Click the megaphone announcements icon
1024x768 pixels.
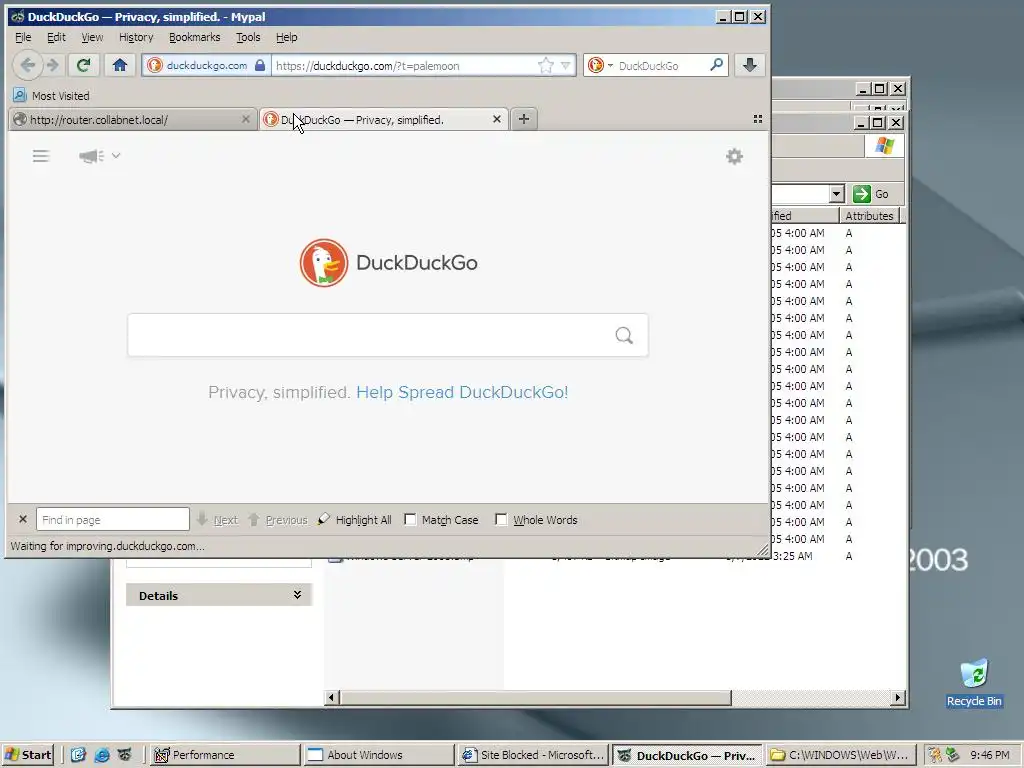coord(91,156)
